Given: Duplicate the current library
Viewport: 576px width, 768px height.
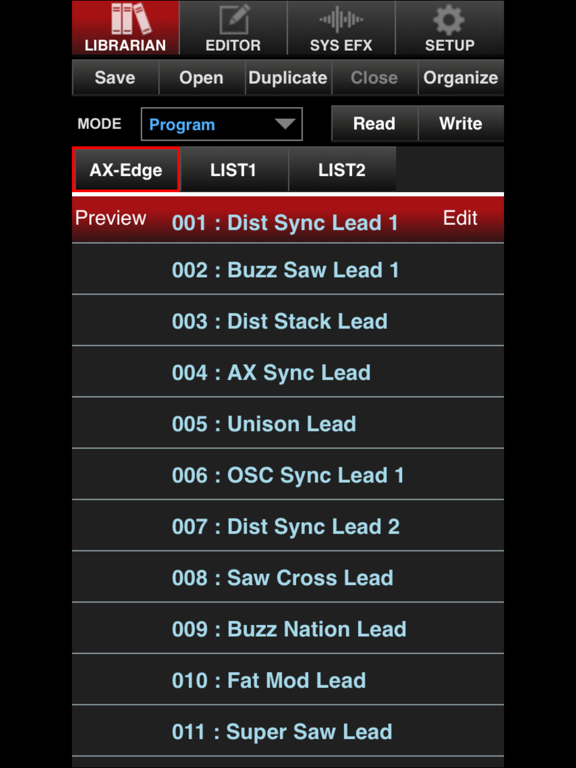Looking at the screenshot, I should 288,77.
